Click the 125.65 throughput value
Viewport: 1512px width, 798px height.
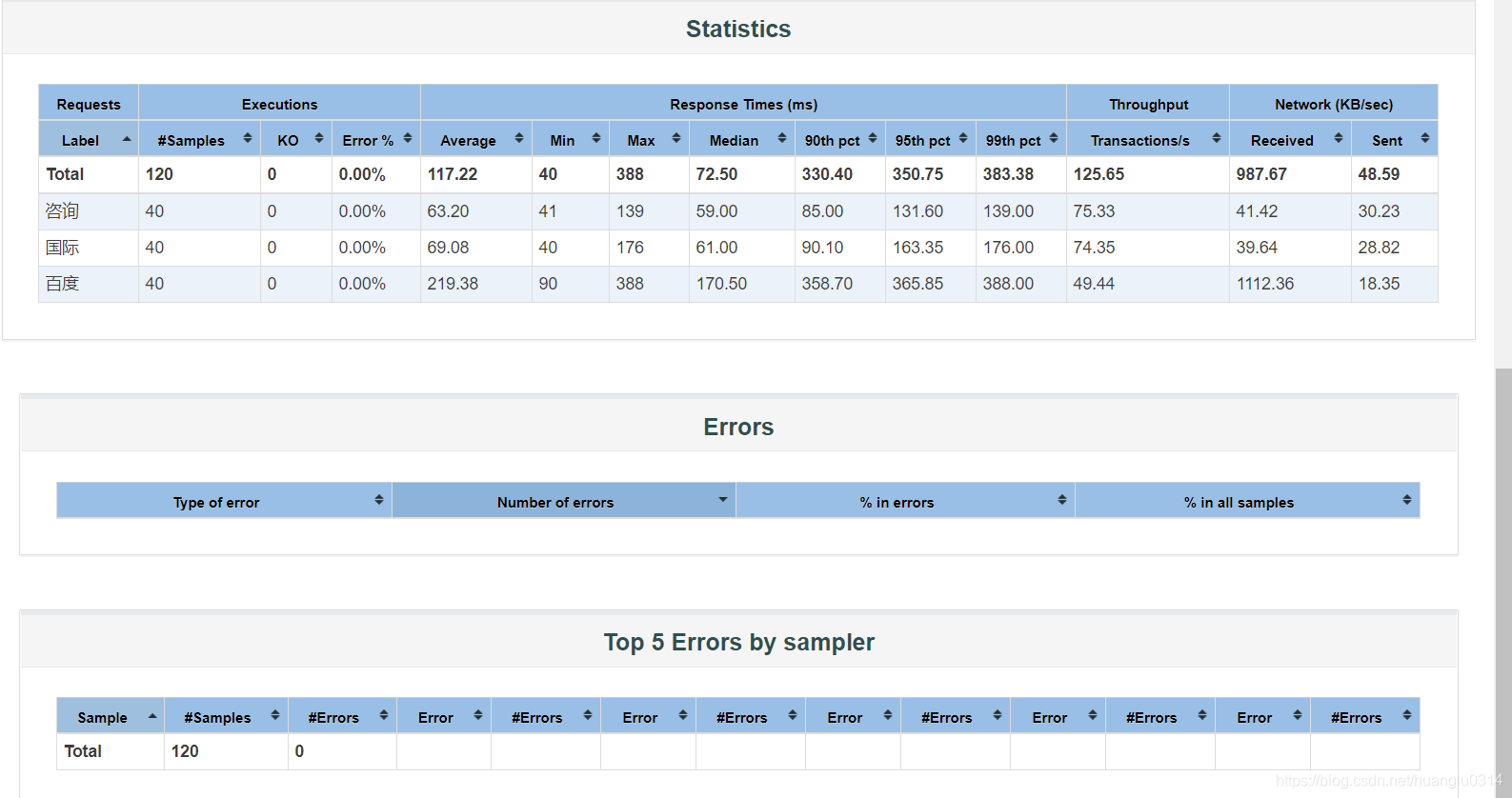coord(1099,174)
